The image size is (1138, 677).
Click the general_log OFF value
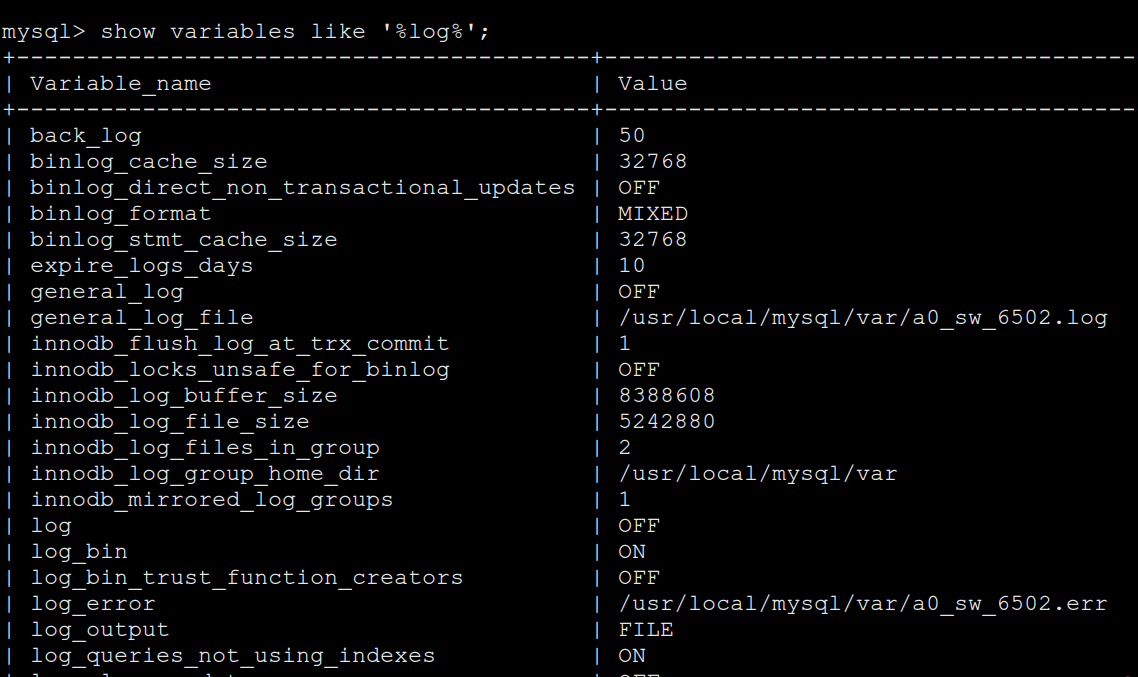[x=638, y=291]
